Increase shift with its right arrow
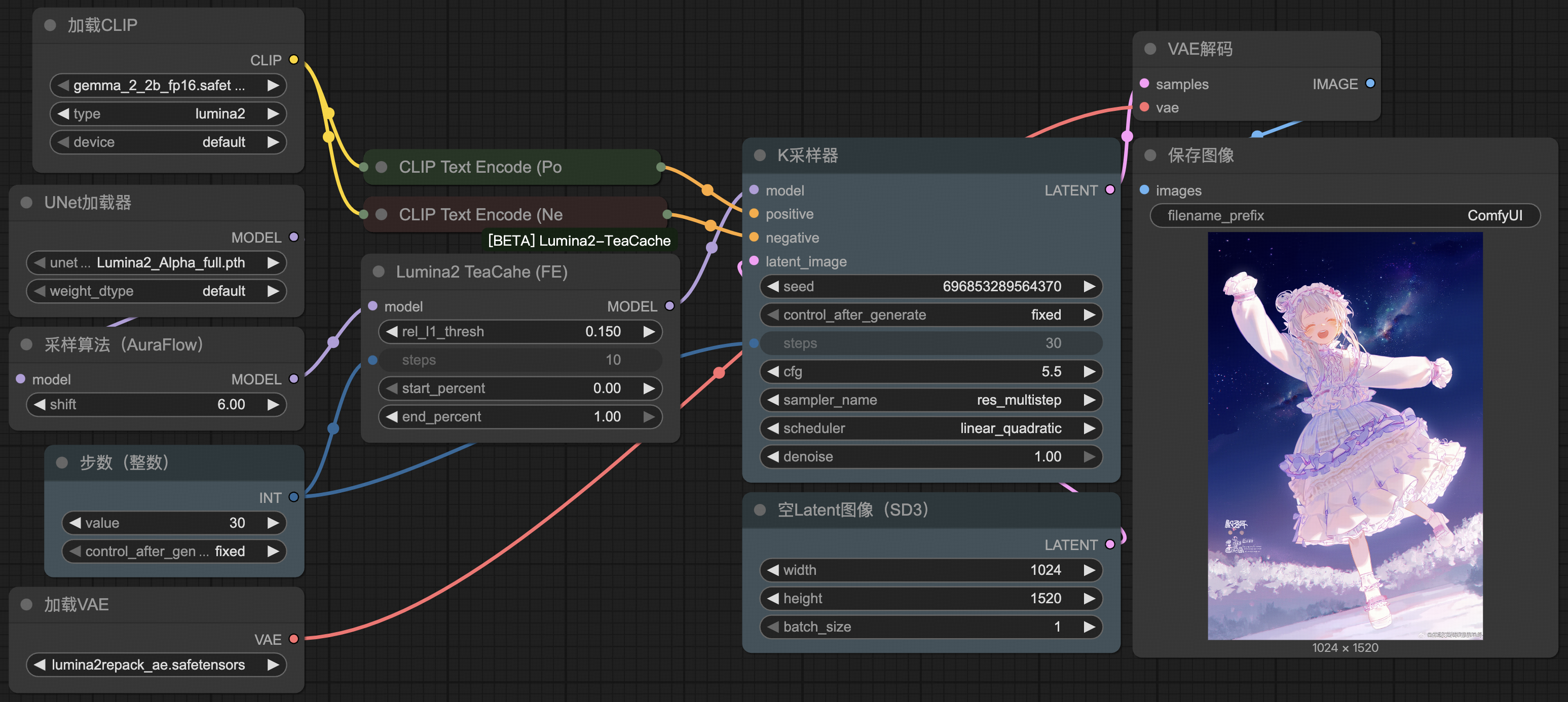This screenshot has height=702, width=1568. pos(273,405)
